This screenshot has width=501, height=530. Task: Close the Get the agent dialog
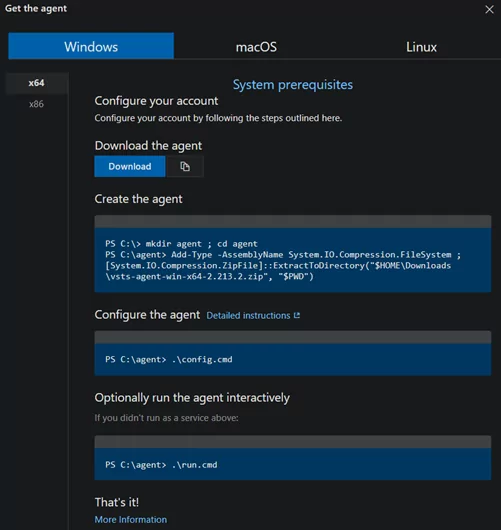489,9
